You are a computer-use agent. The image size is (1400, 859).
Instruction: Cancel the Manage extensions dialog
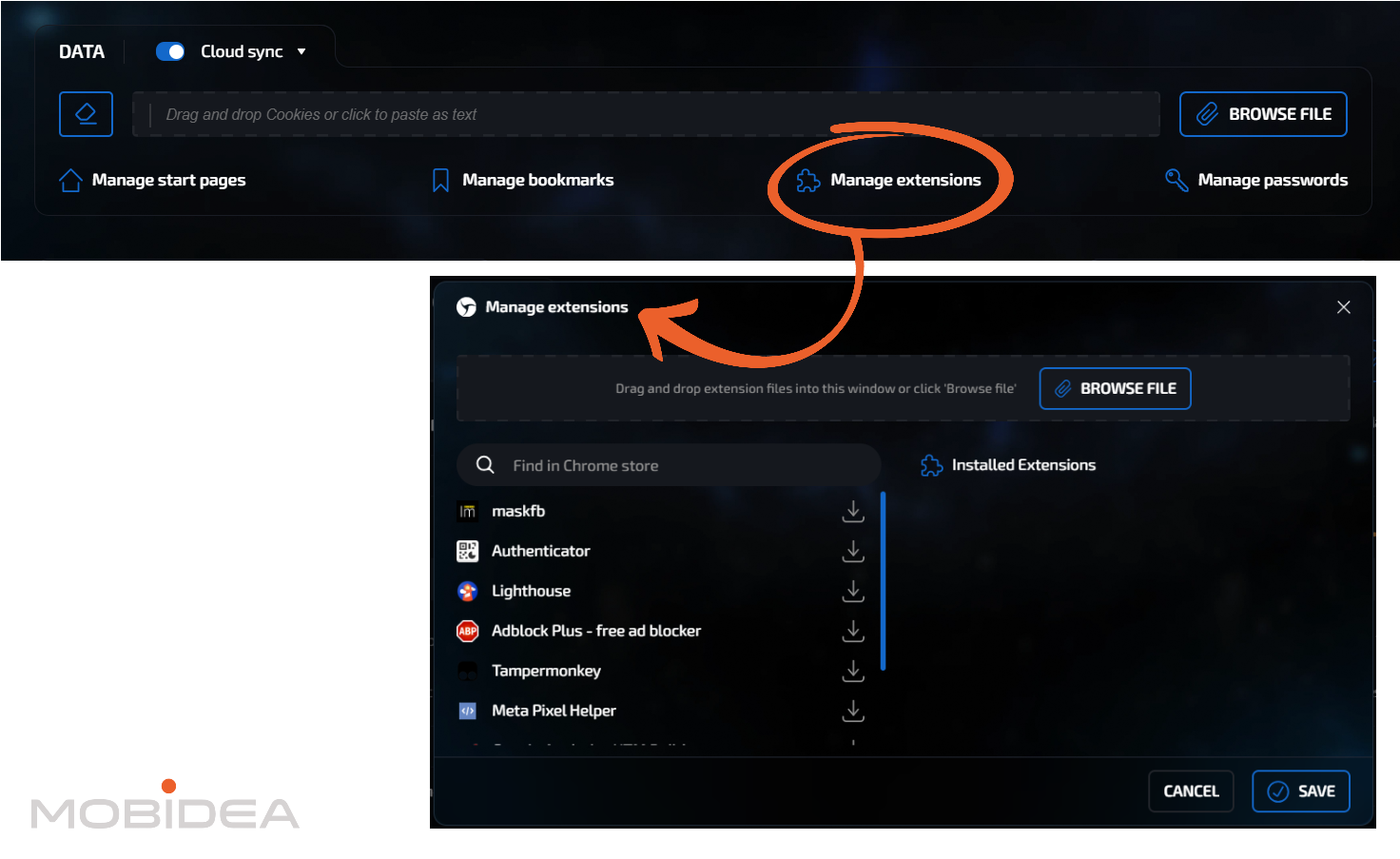1191,791
